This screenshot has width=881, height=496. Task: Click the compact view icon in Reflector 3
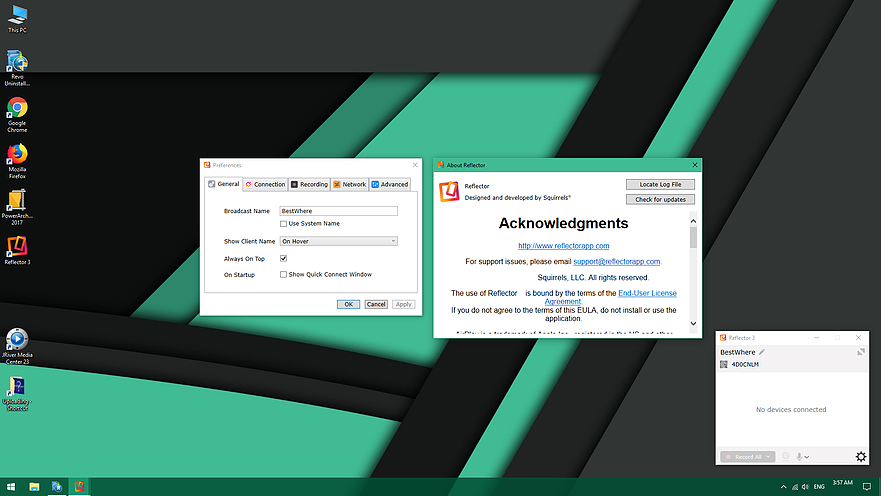[x=861, y=352]
